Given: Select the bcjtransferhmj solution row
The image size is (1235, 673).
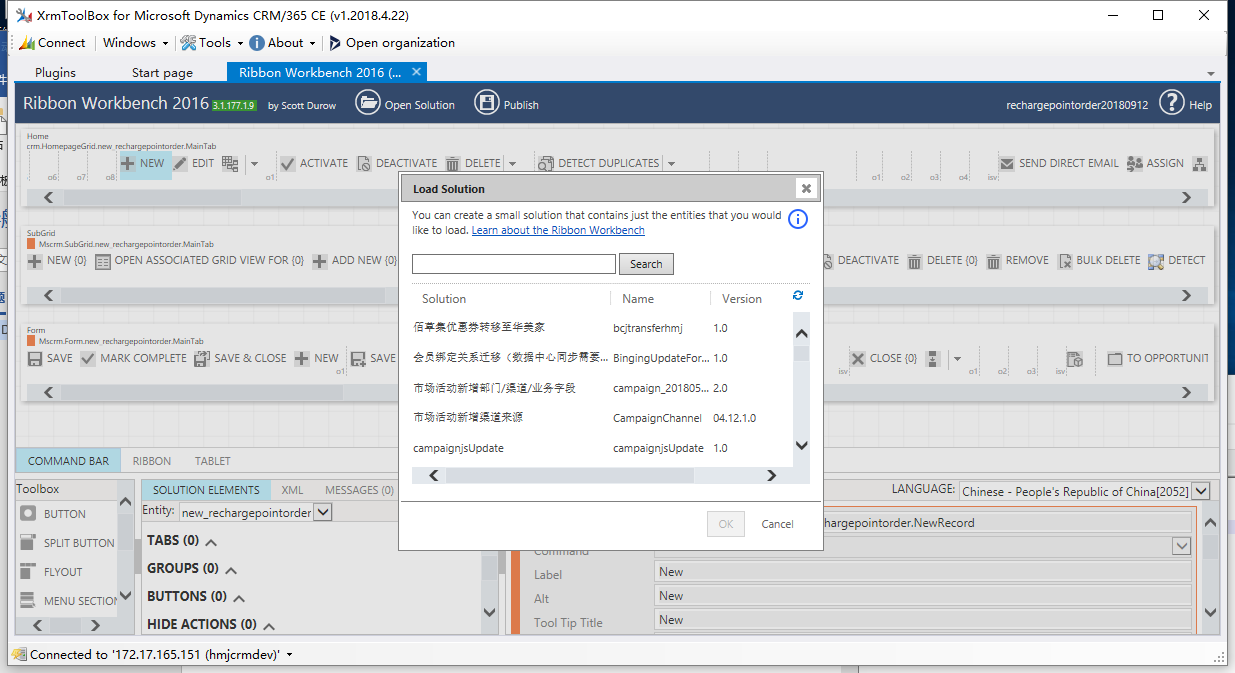Looking at the screenshot, I should click(603, 327).
